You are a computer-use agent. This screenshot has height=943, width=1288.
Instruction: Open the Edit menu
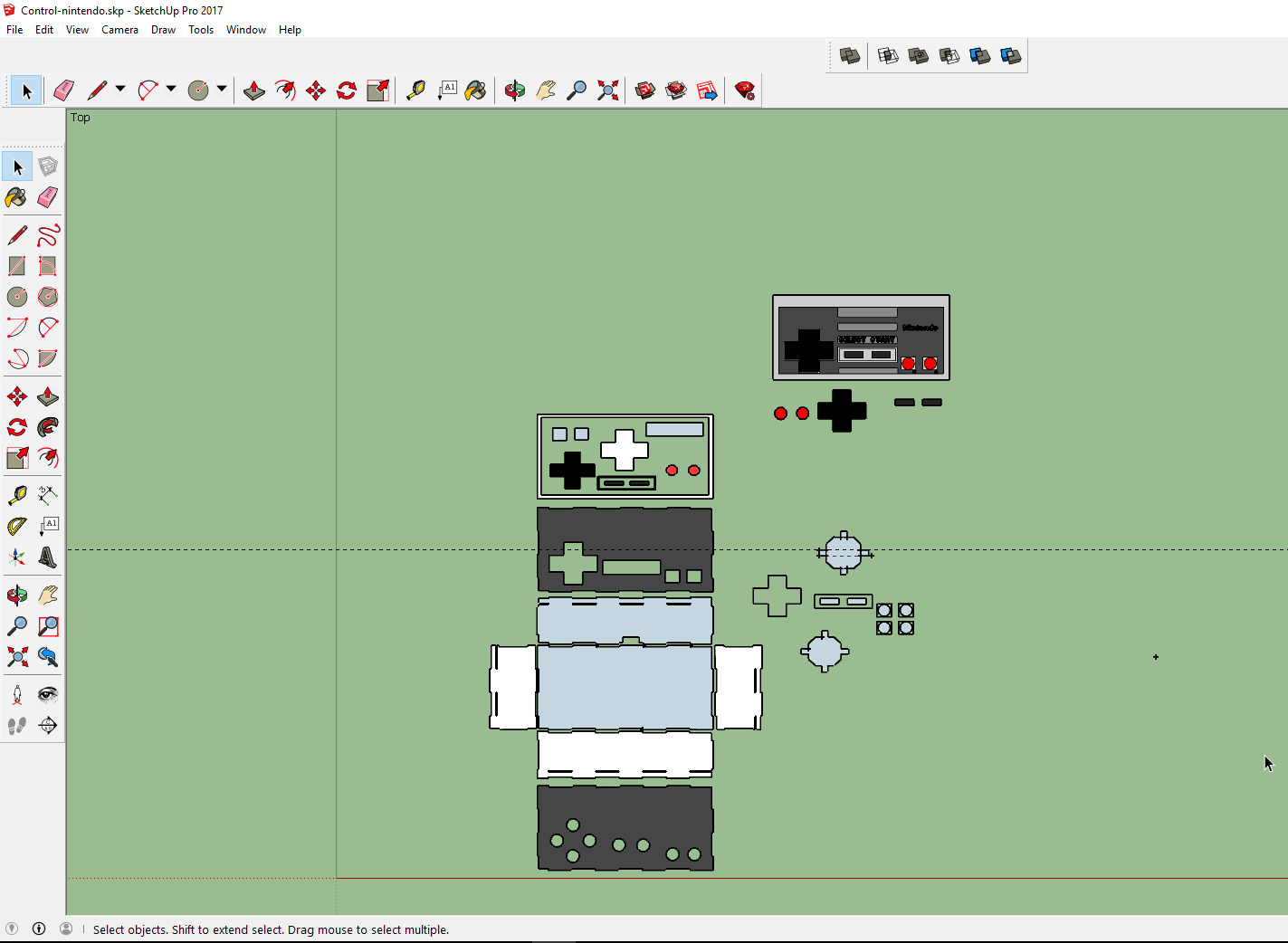coord(44,30)
